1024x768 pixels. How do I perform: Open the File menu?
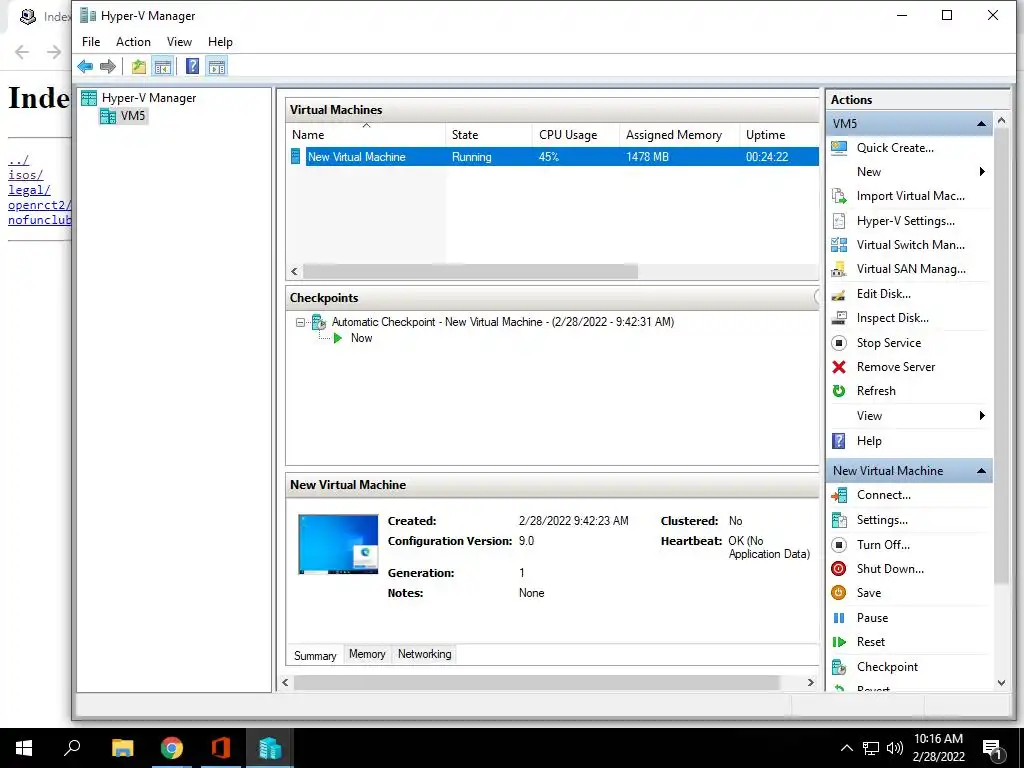click(x=91, y=42)
